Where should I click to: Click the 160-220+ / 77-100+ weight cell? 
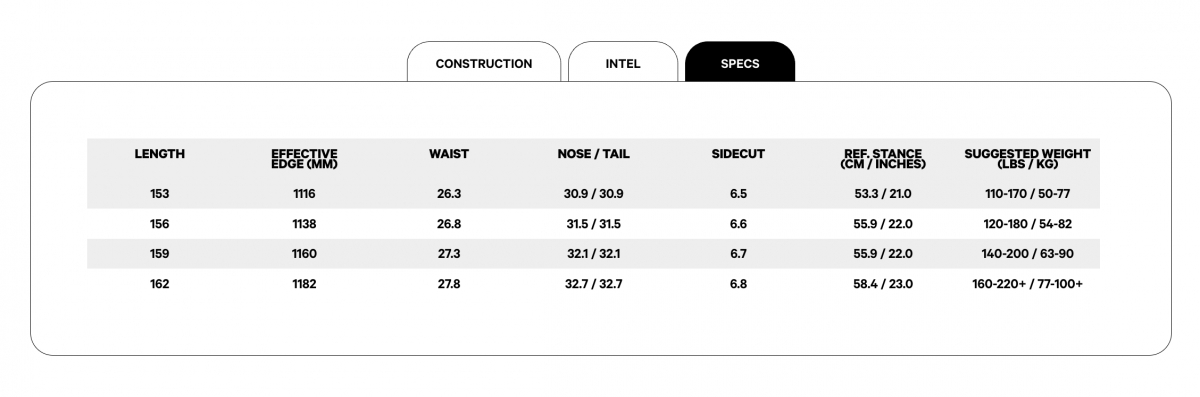[1027, 284]
